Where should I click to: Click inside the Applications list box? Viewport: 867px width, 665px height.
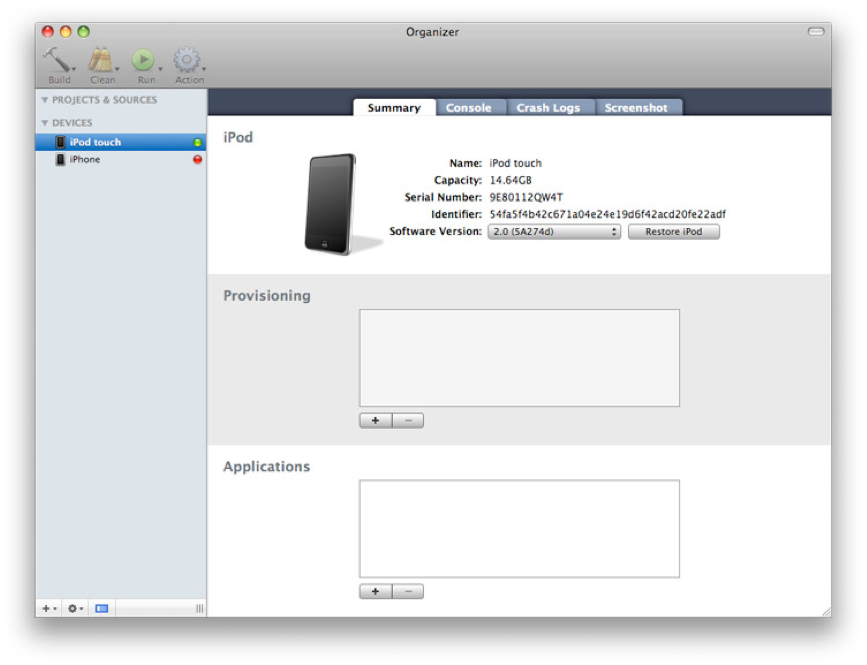[x=519, y=529]
